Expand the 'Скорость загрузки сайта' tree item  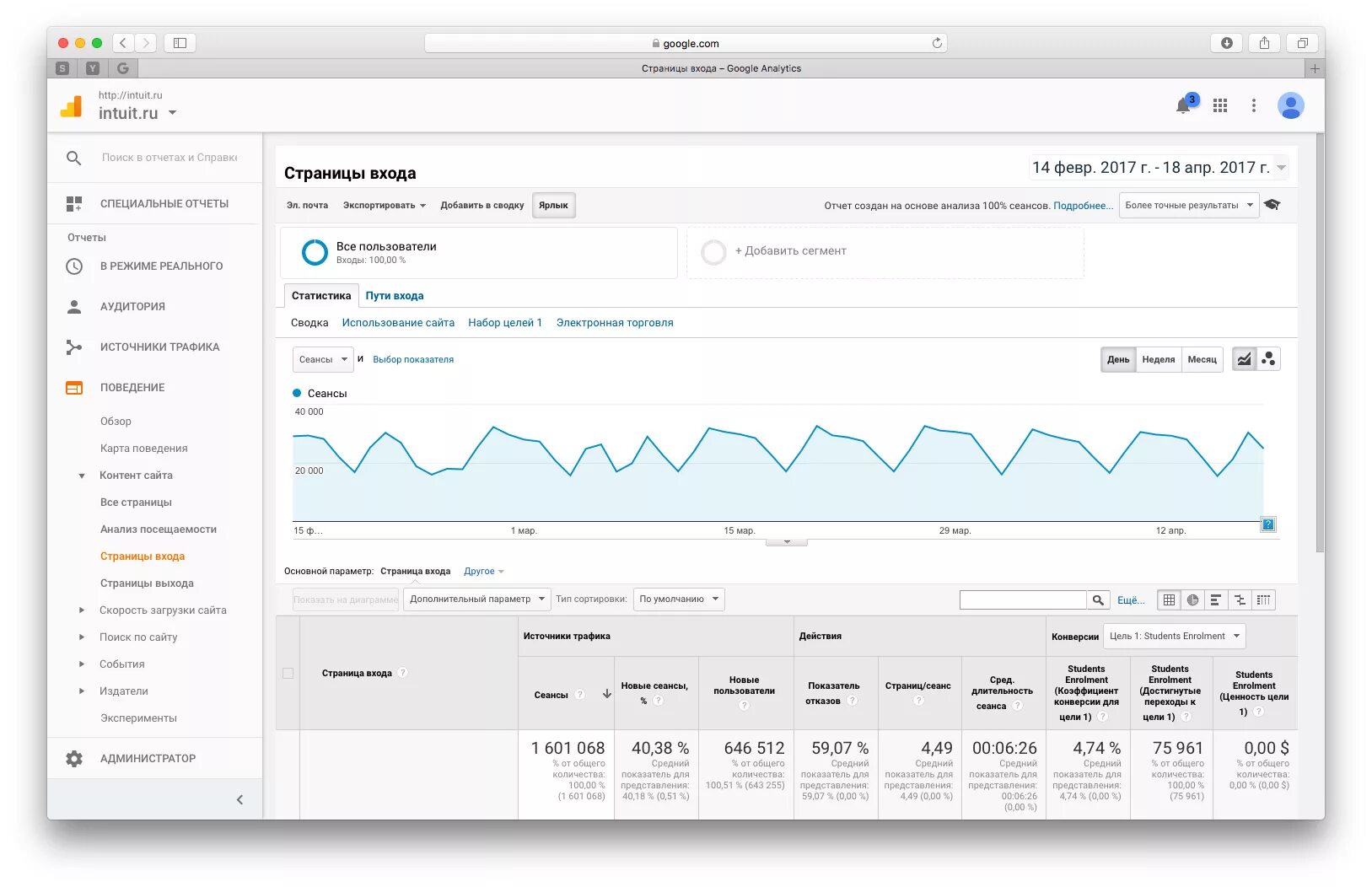click(x=82, y=610)
